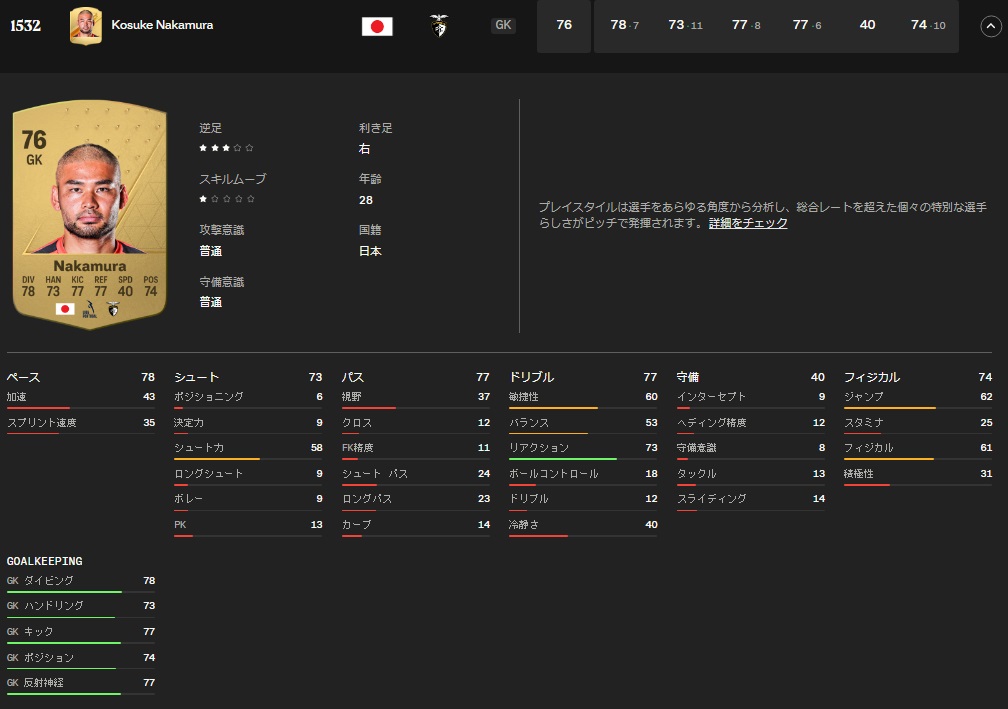
Task: Click the large gold Nakamura player card
Action: (x=90, y=213)
